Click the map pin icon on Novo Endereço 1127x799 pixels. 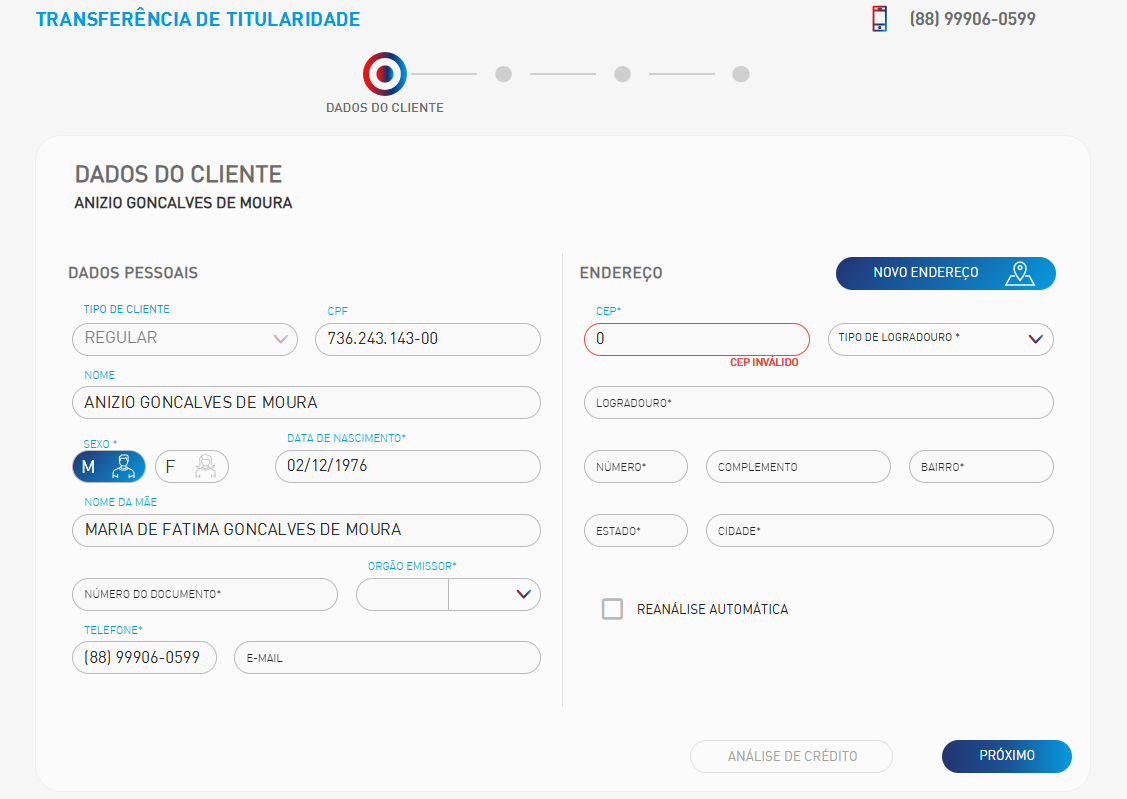pyautogui.click(x=1019, y=274)
